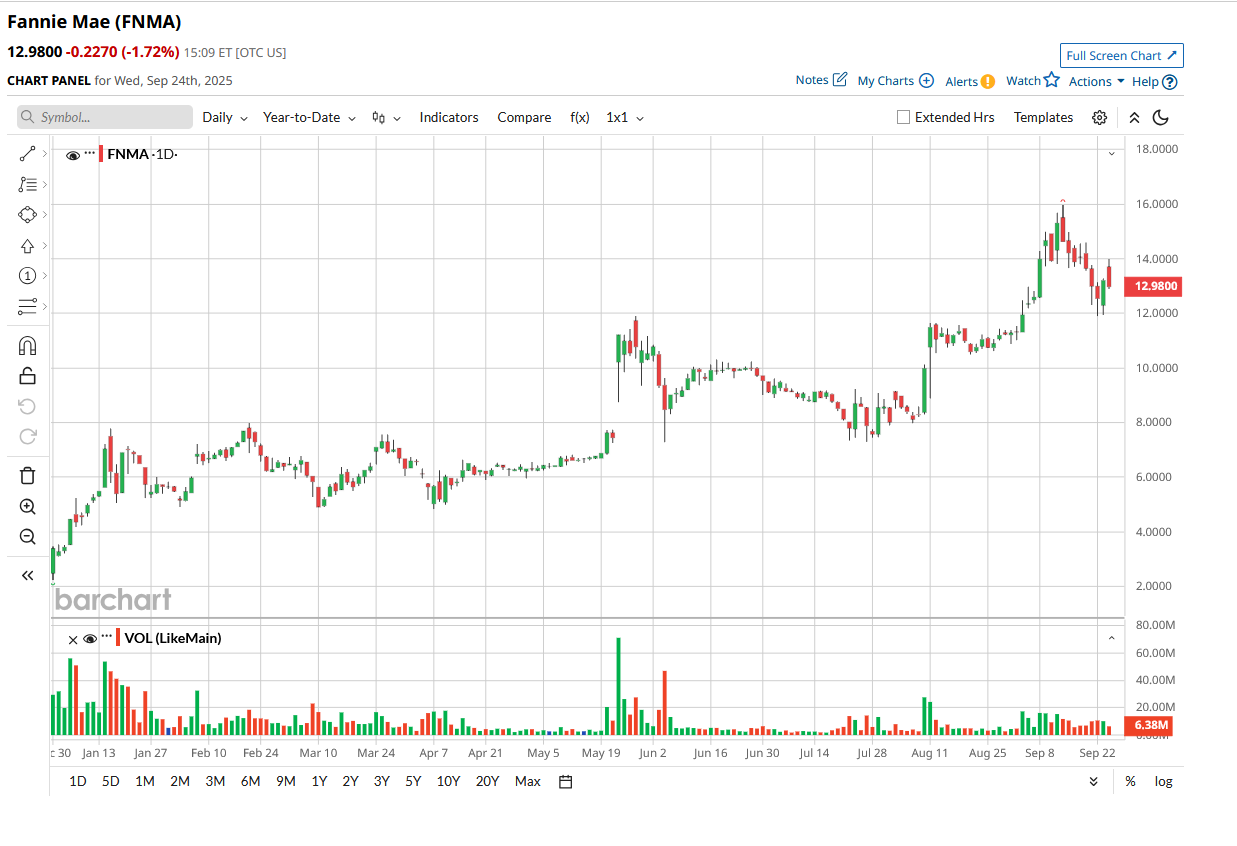
Task: Open the date range calendar icon
Action: [565, 781]
